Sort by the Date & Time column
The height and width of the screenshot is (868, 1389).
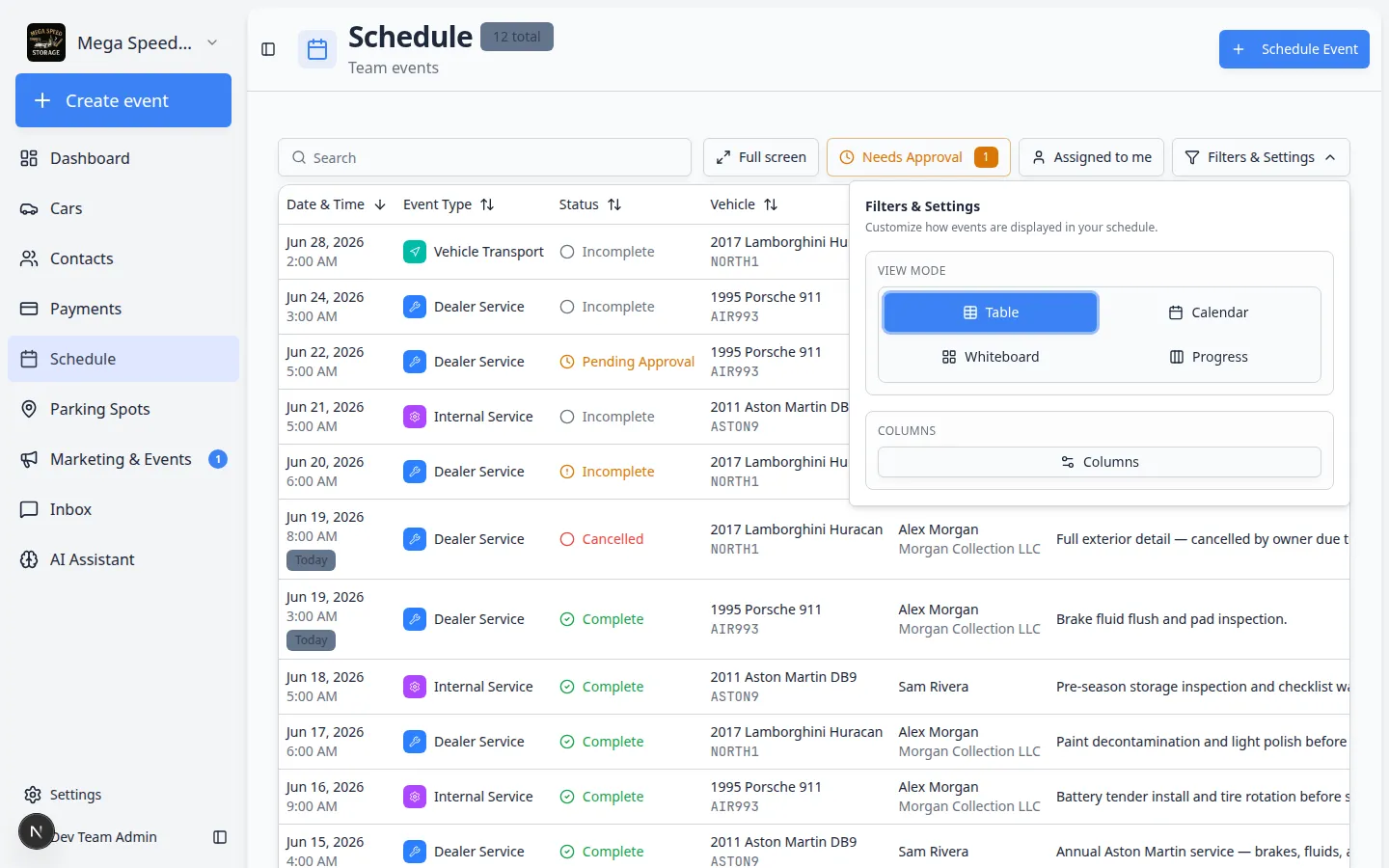click(x=336, y=204)
